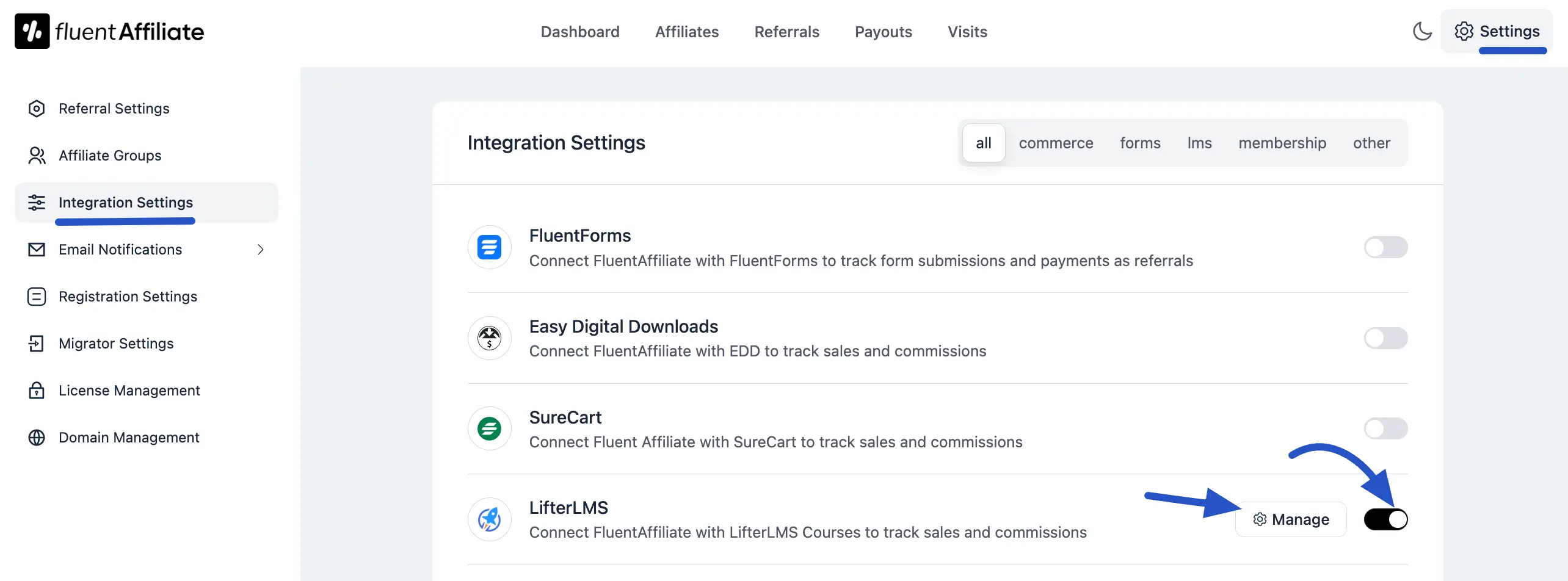Click the Manage button for LifterLMS
1568x581 pixels.
pos(1291,519)
